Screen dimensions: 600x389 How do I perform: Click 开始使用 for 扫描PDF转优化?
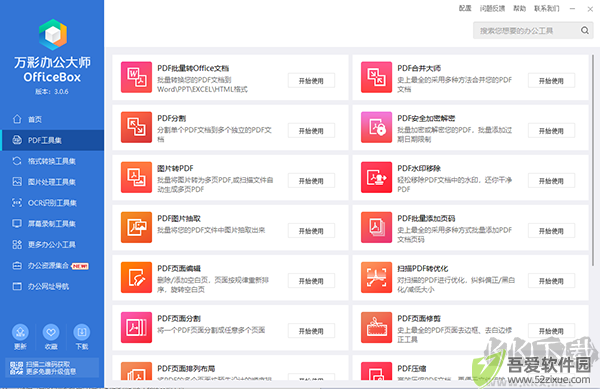(x=551, y=281)
